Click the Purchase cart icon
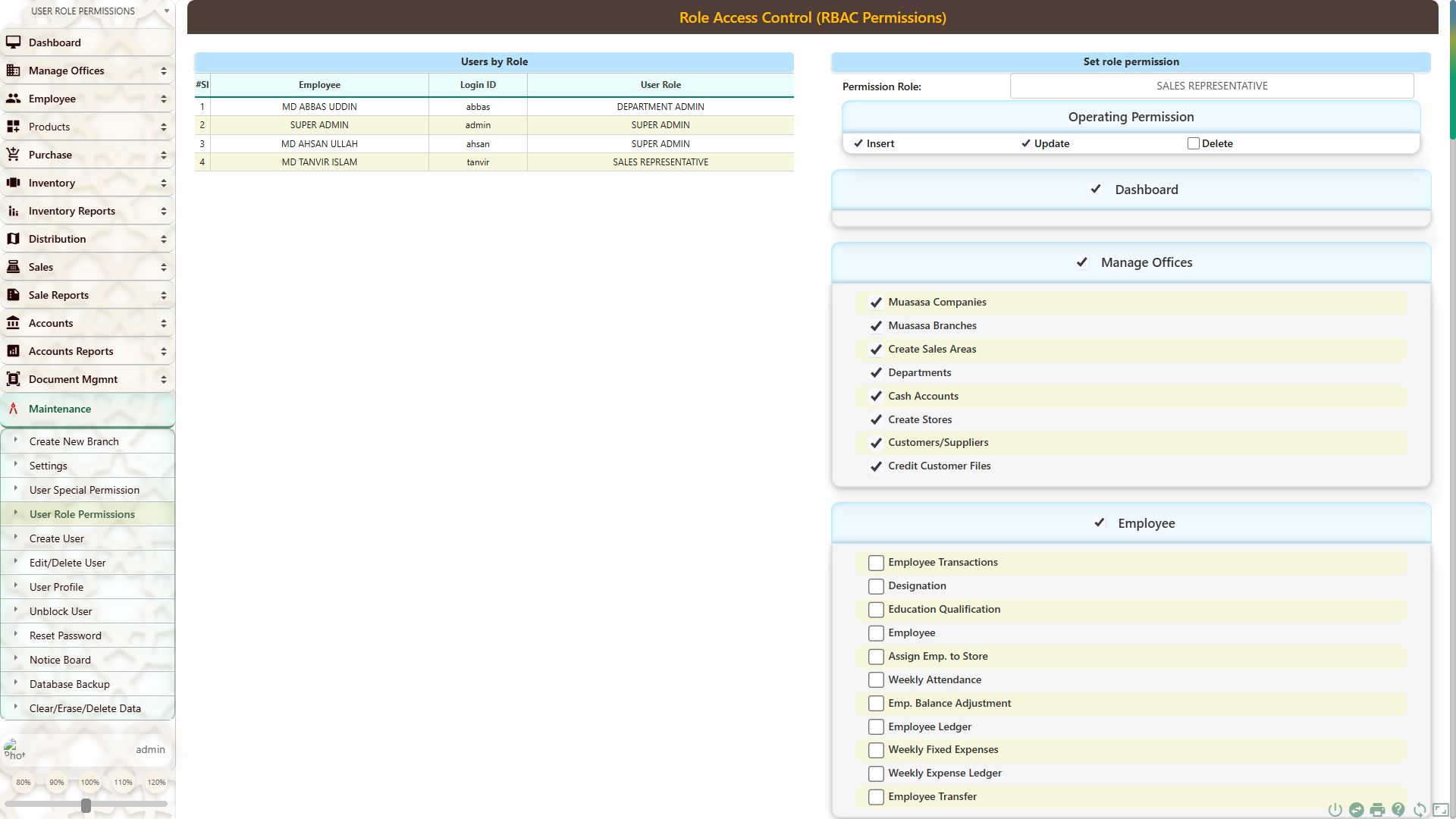This screenshot has width=1456, height=819. click(13, 155)
